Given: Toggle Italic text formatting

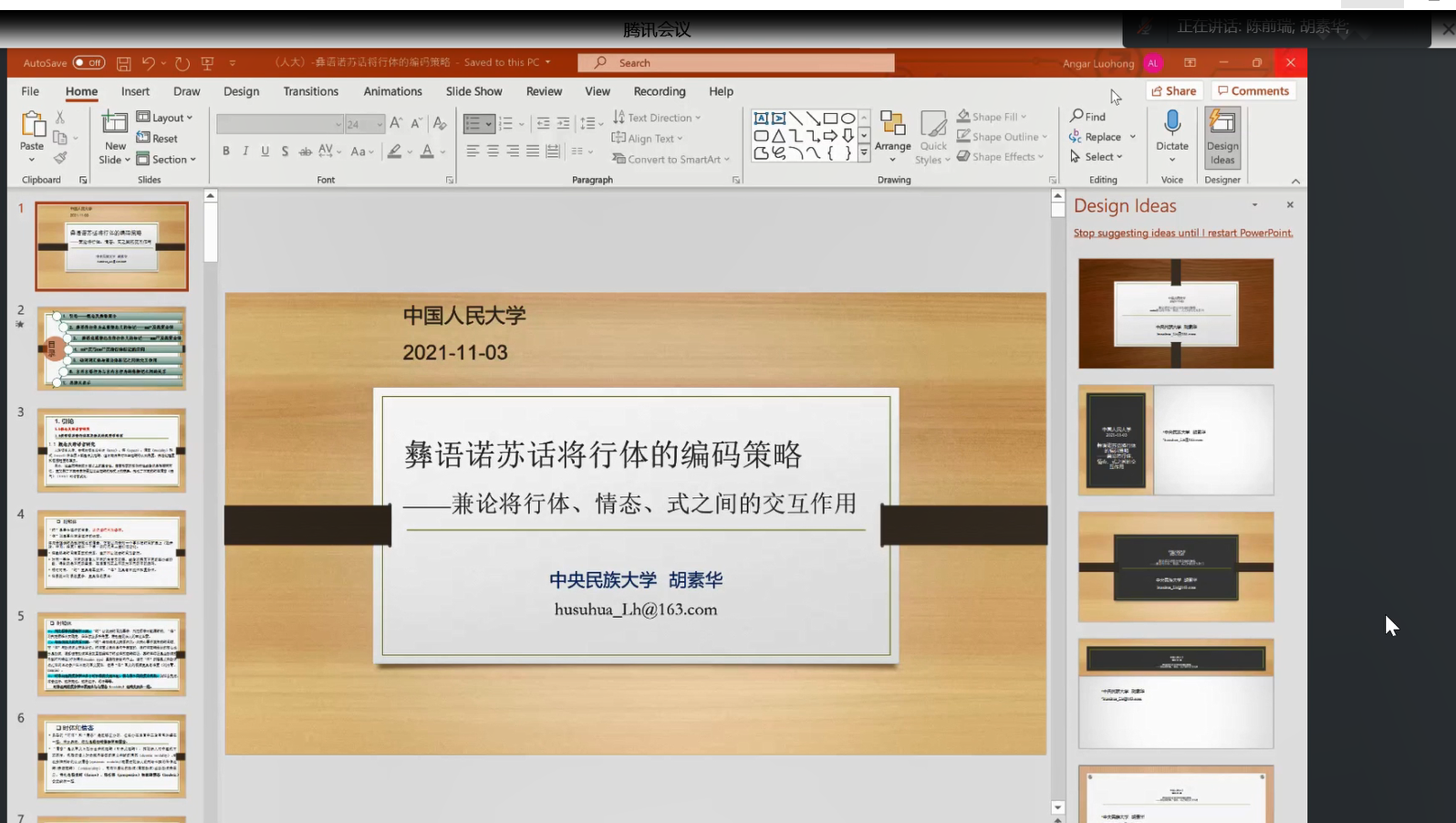Looking at the screenshot, I should pyautogui.click(x=245, y=151).
